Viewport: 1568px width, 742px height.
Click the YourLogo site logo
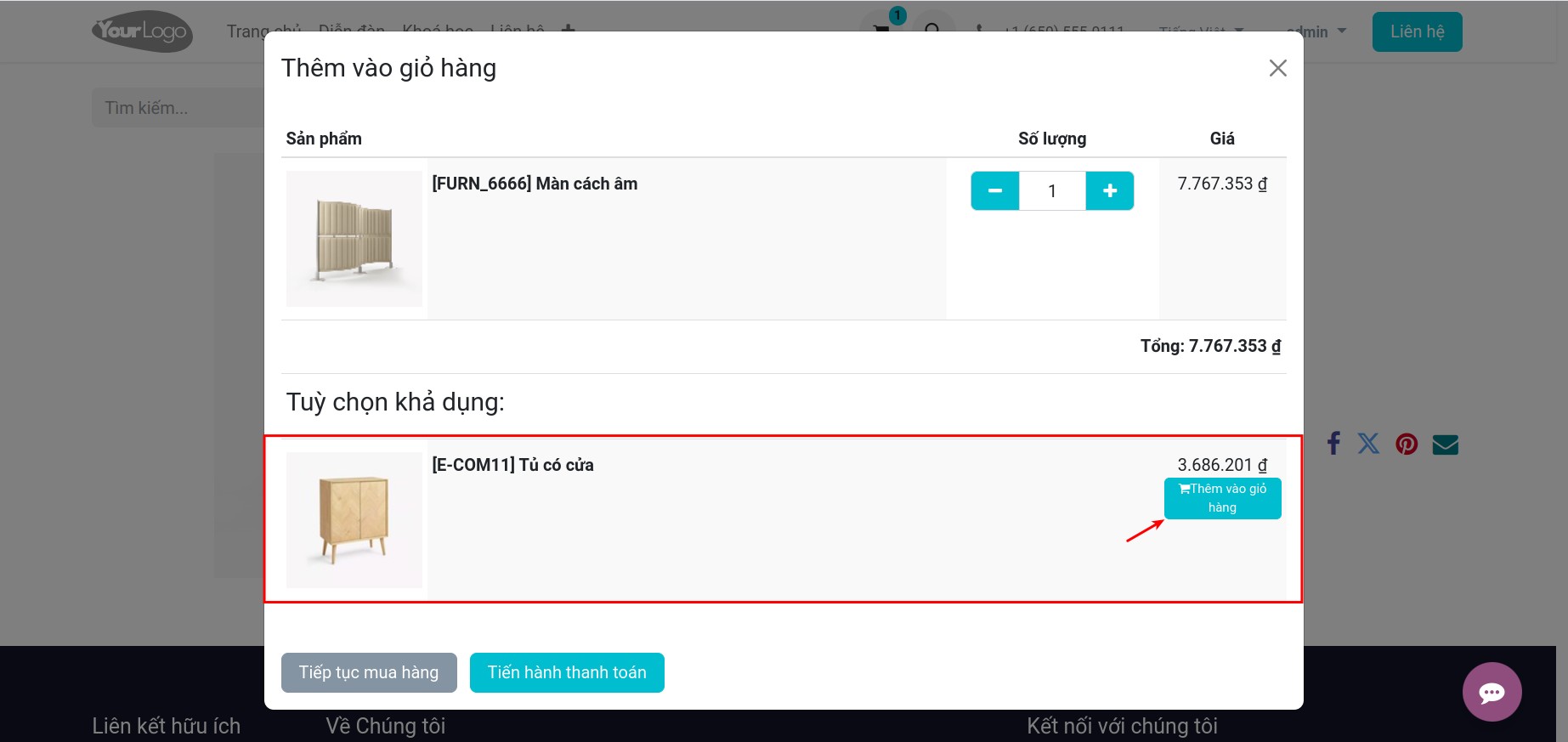click(142, 31)
